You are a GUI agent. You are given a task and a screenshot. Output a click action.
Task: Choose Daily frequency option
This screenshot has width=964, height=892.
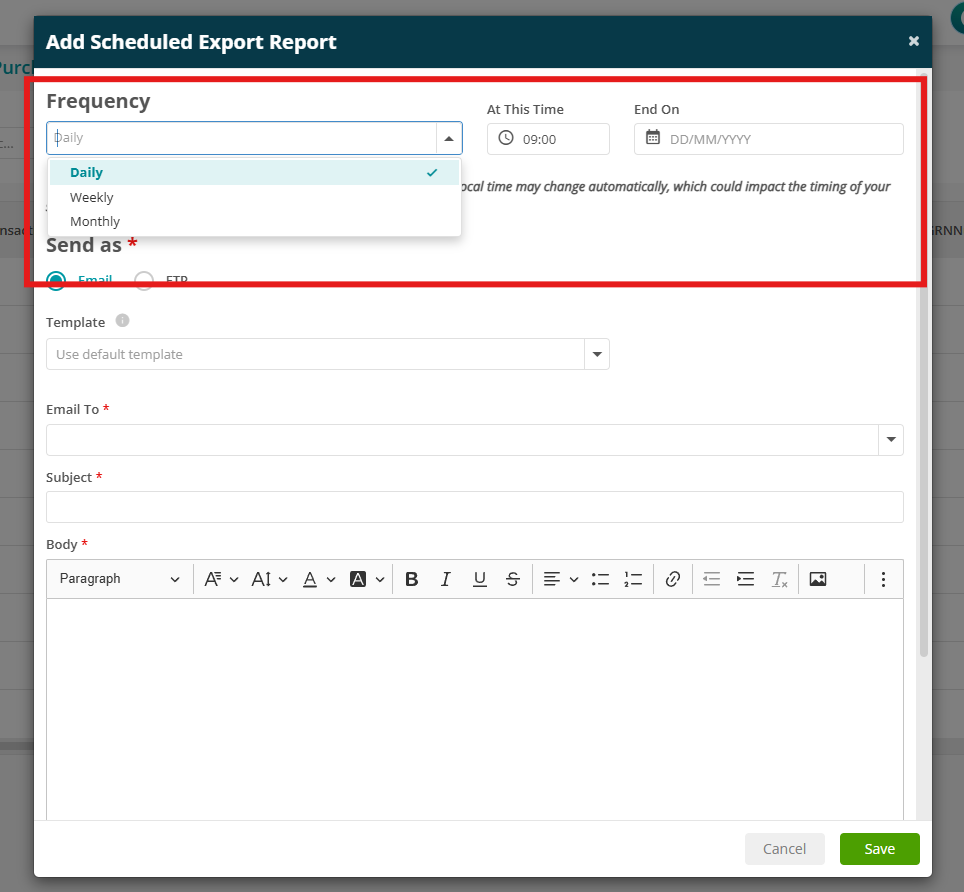(x=254, y=173)
